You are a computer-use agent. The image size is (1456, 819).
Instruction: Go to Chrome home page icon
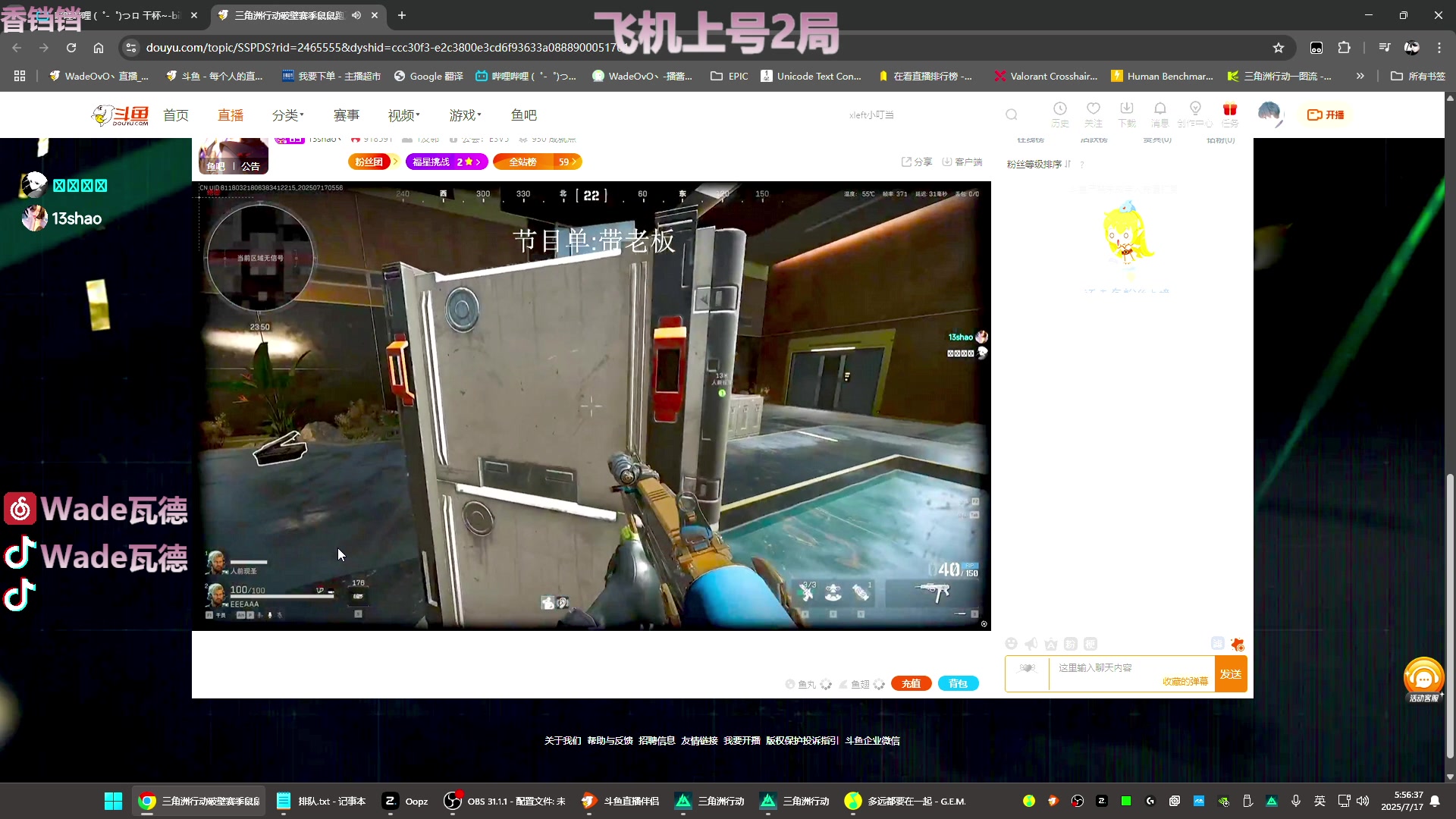click(99, 48)
